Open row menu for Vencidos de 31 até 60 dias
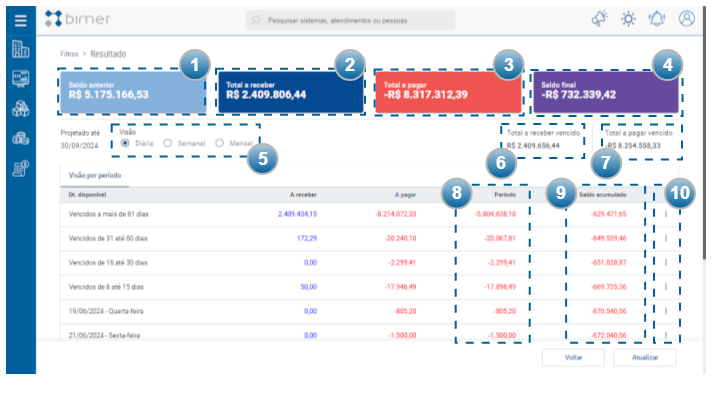The height and width of the screenshot is (393, 725). (666, 238)
